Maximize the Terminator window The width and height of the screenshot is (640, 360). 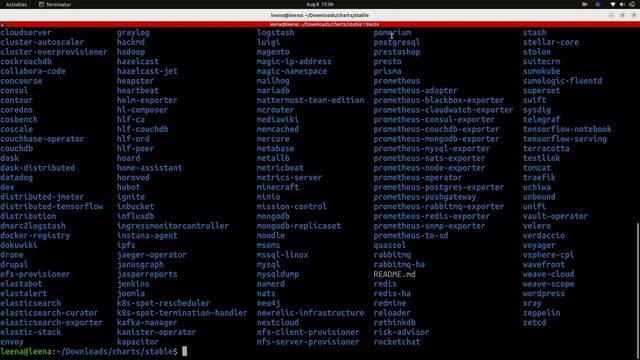[622, 15]
